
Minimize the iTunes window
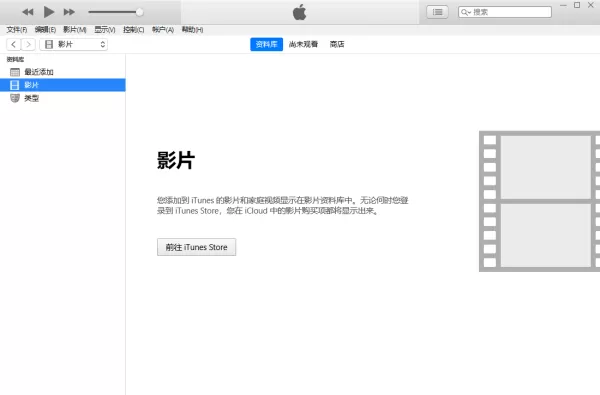(563, 5)
